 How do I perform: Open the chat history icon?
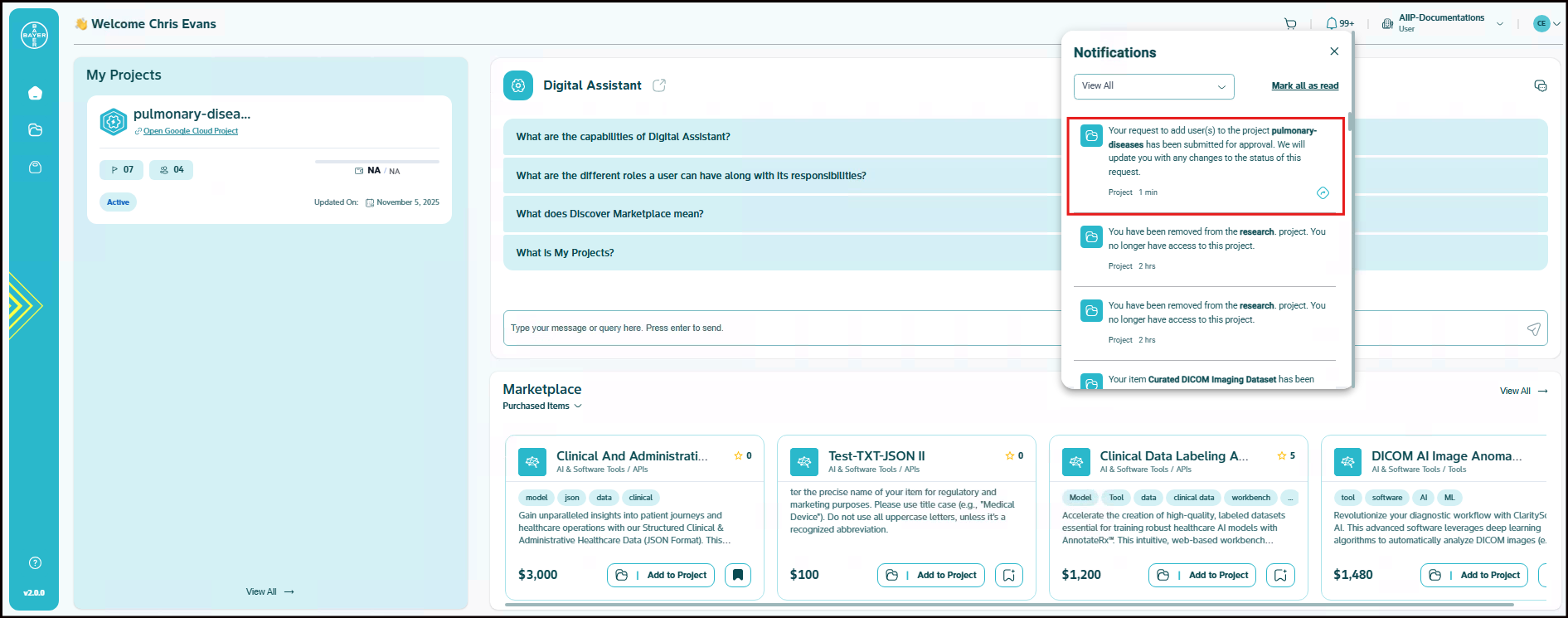(1540, 86)
